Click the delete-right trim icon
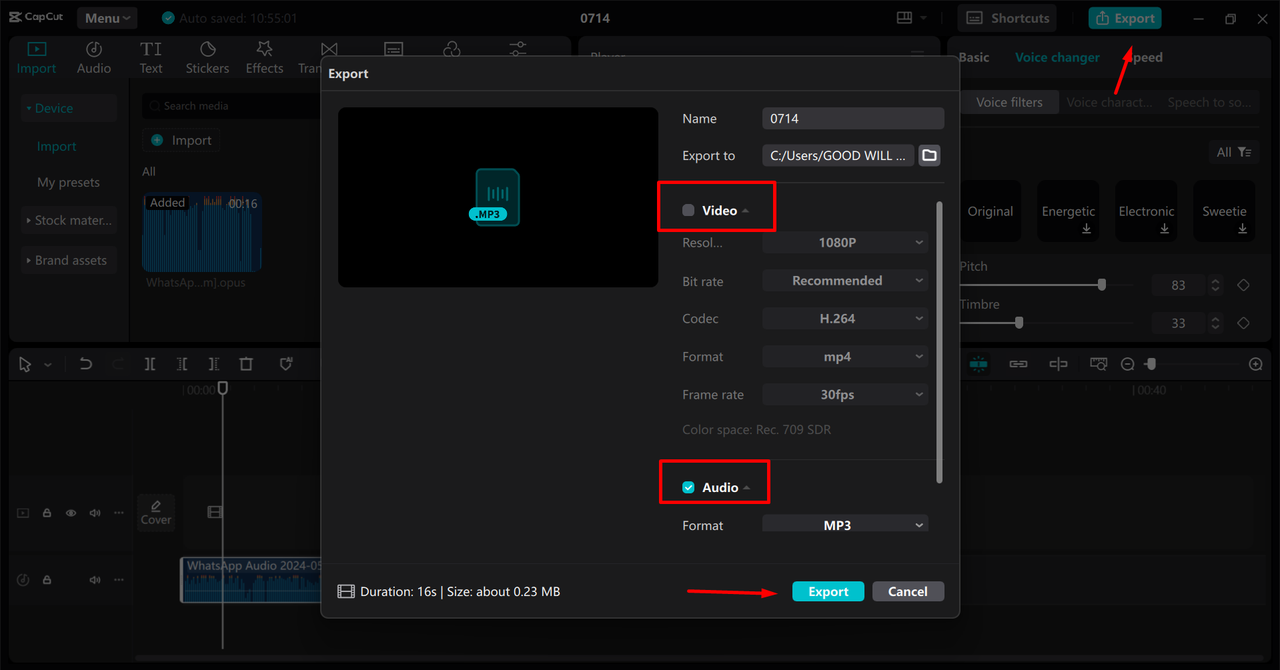Image resolution: width=1280 pixels, height=670 pixels. pyautogui.click(x=214, y=364)
